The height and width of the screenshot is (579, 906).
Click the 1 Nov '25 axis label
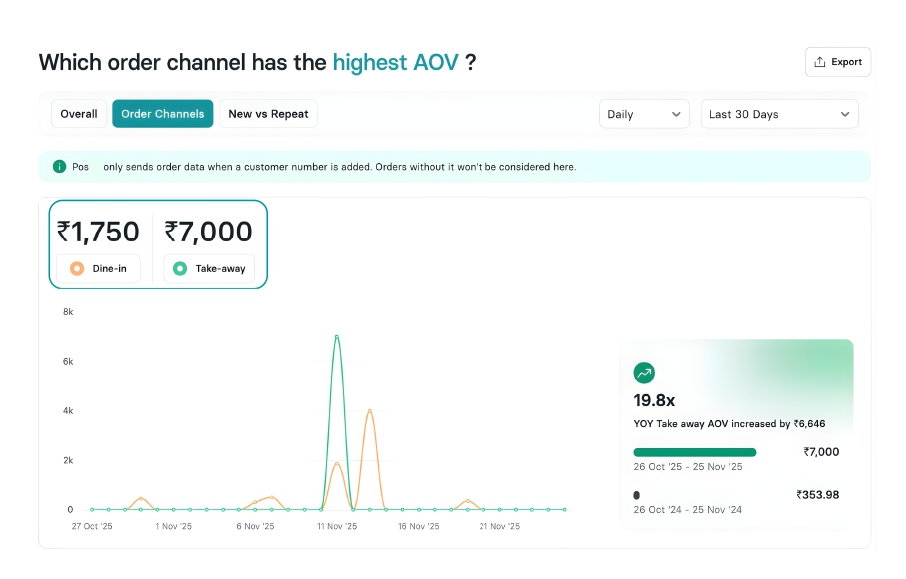[173, 526]
